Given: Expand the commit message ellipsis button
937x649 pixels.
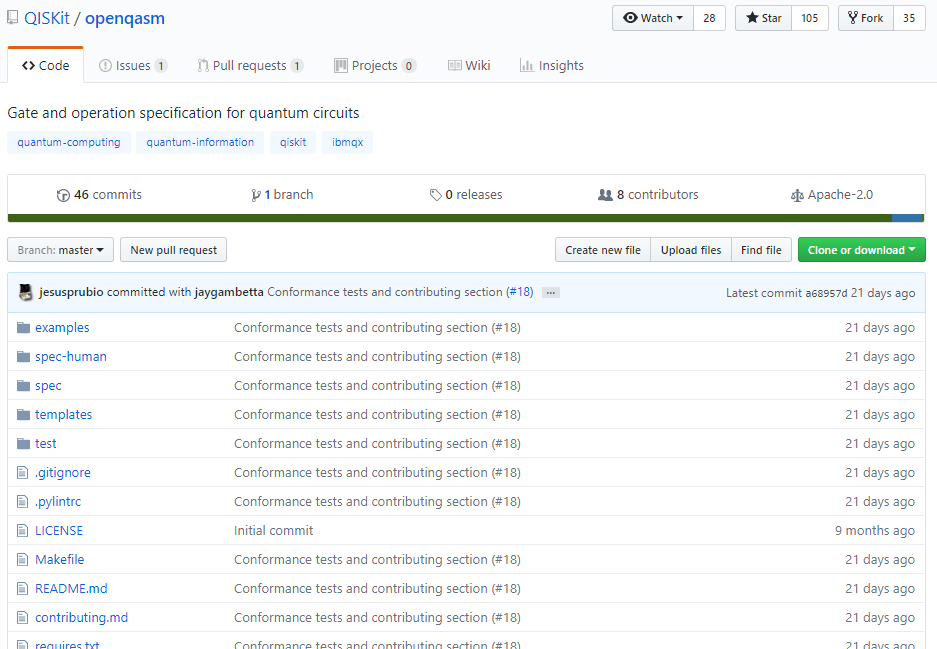Looking at the screenshot, I should 551,293.
